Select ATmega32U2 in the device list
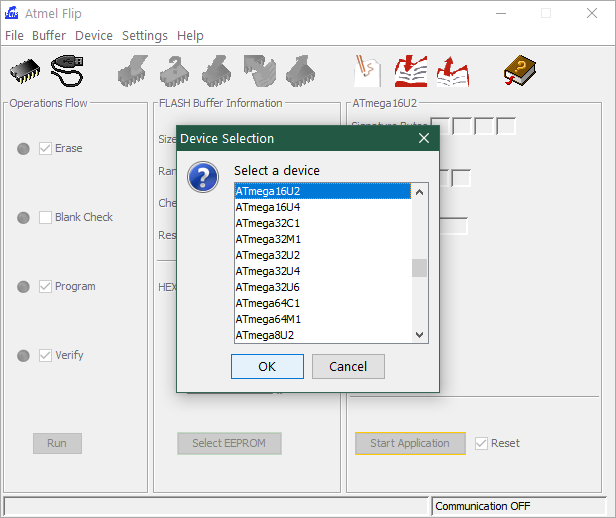This screenshot has height=518, width=616. (323, 255)
